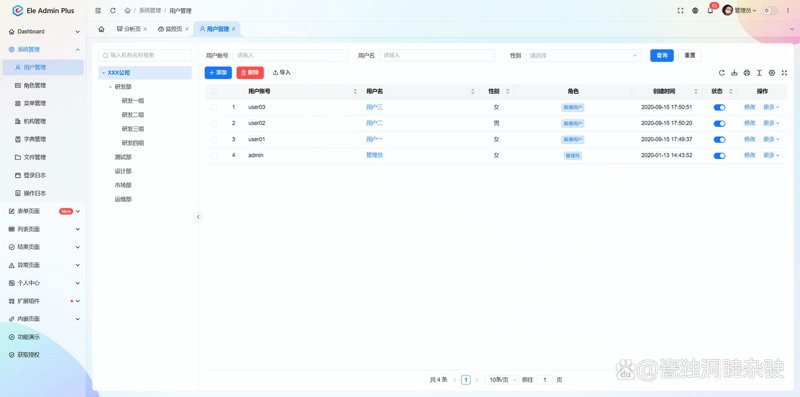The height and width of the screenshot is (397, 800).
Task: Open the table density size icon
Action: (x=759, y=73)
